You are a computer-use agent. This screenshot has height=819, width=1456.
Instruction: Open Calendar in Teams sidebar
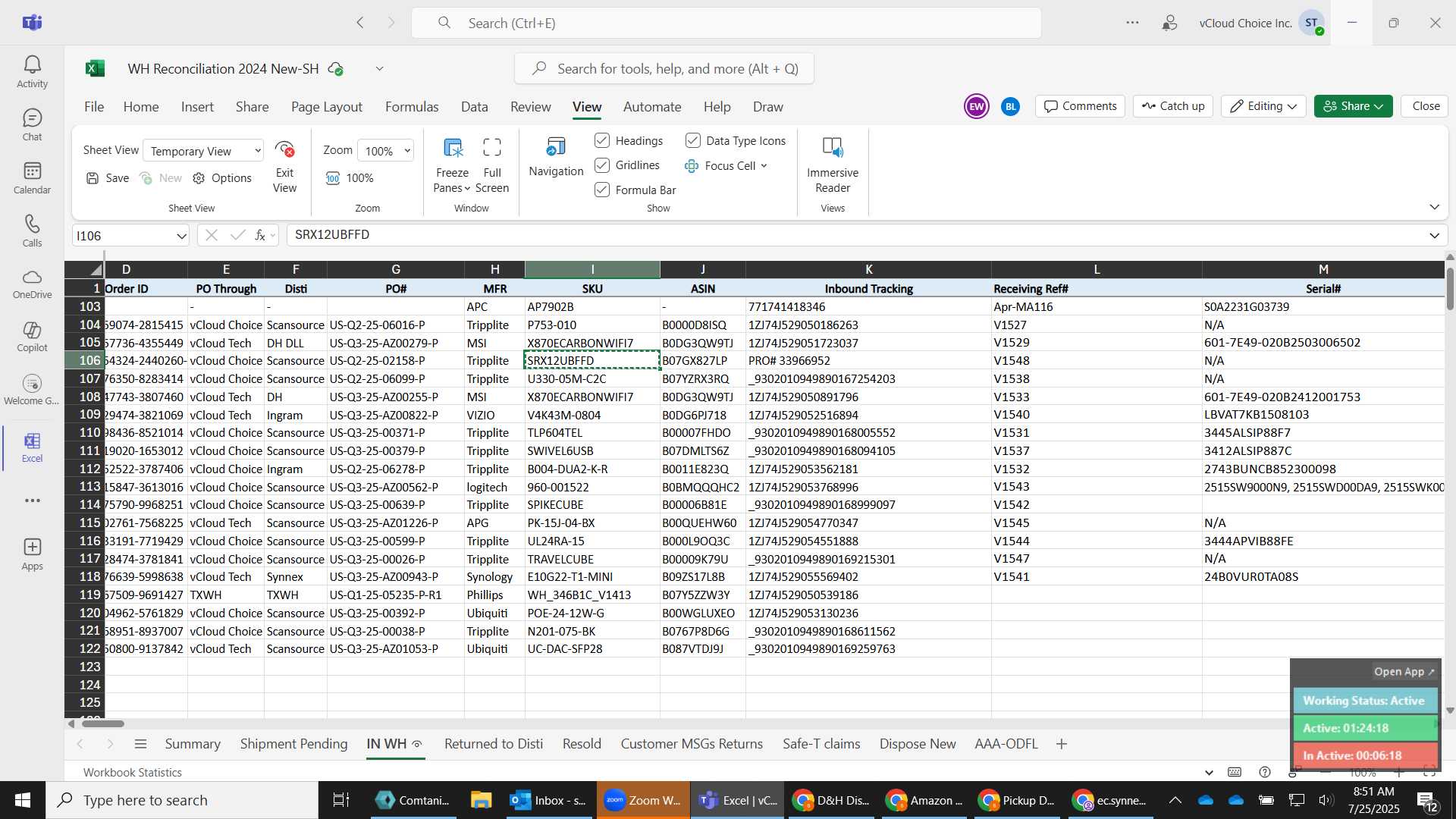coord(32,178)
